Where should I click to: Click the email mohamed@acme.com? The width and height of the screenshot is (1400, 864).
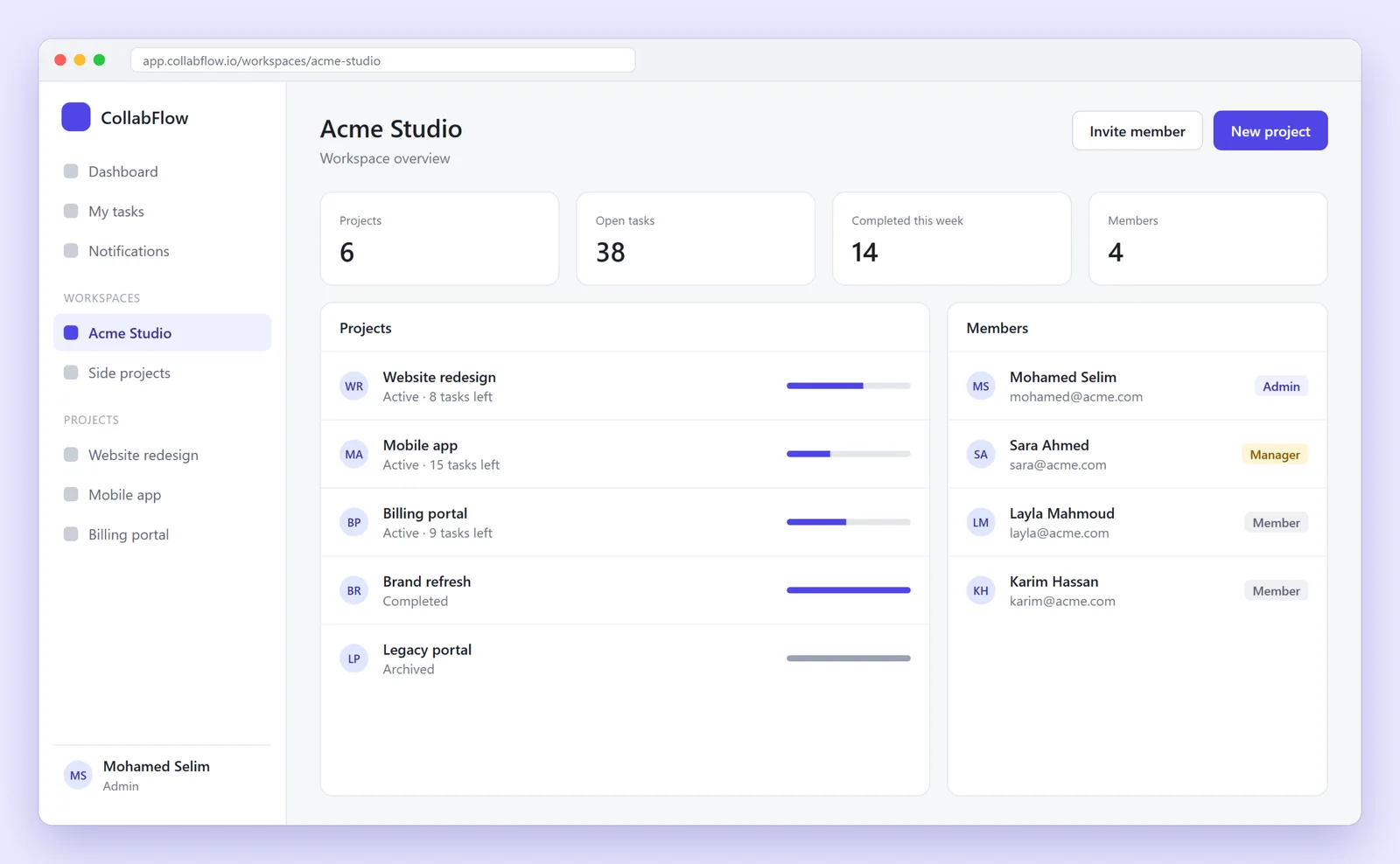point(1076,397)
